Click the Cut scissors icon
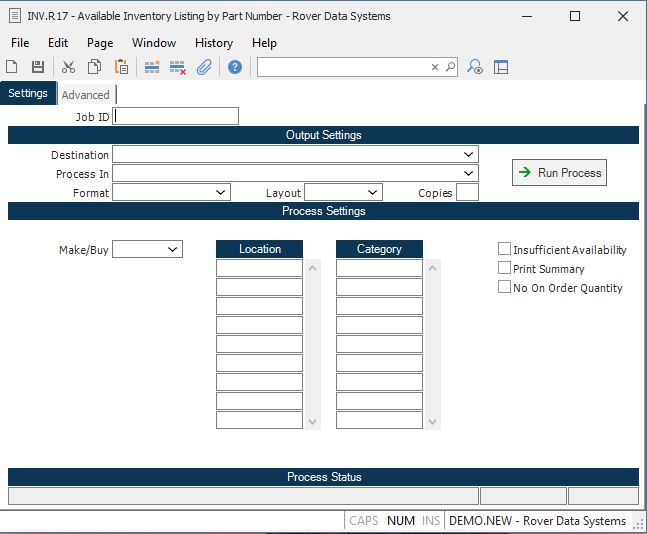Screen dimensions: 647x534 point(68,67)
